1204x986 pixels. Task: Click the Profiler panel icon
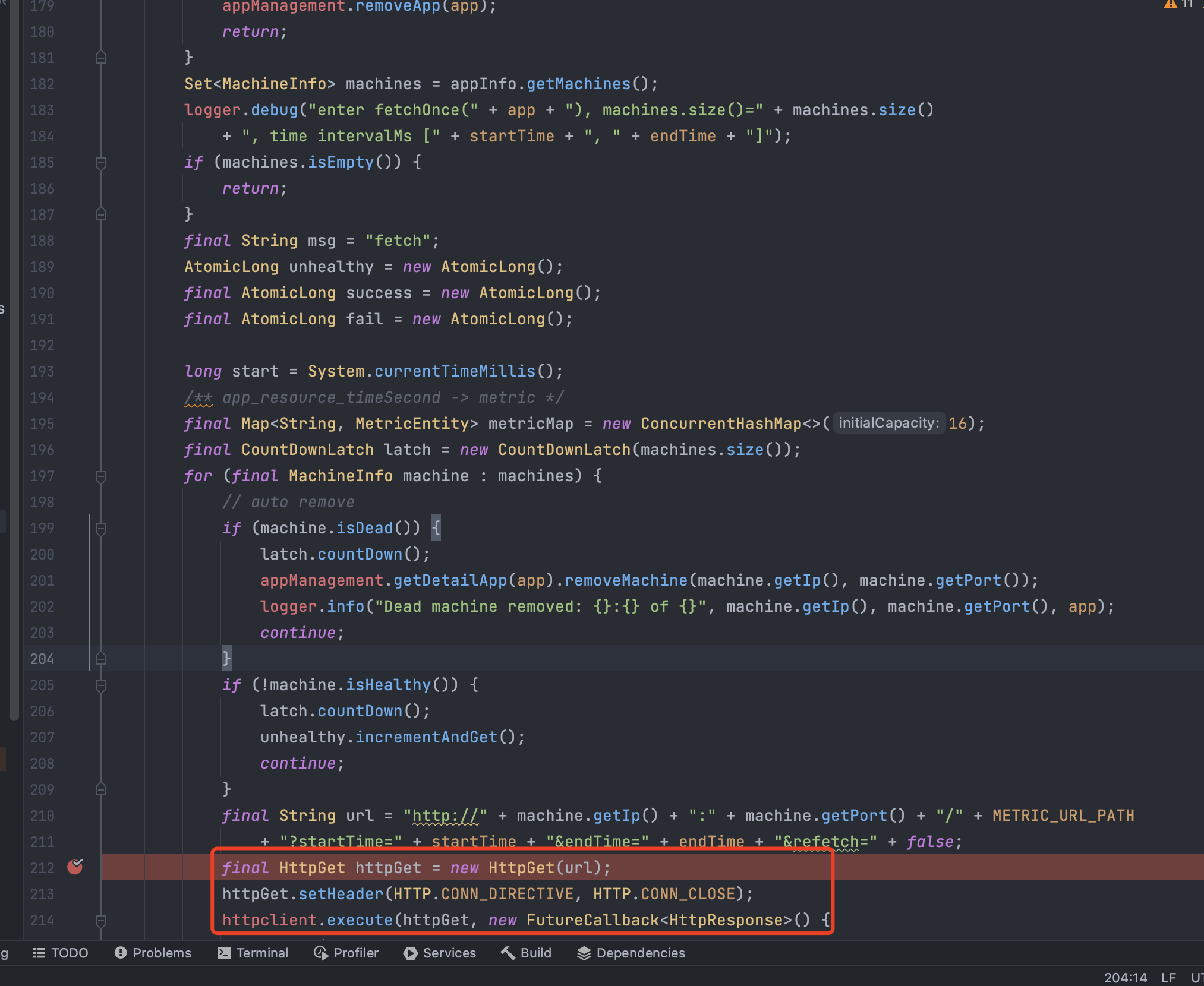(320, 953)
